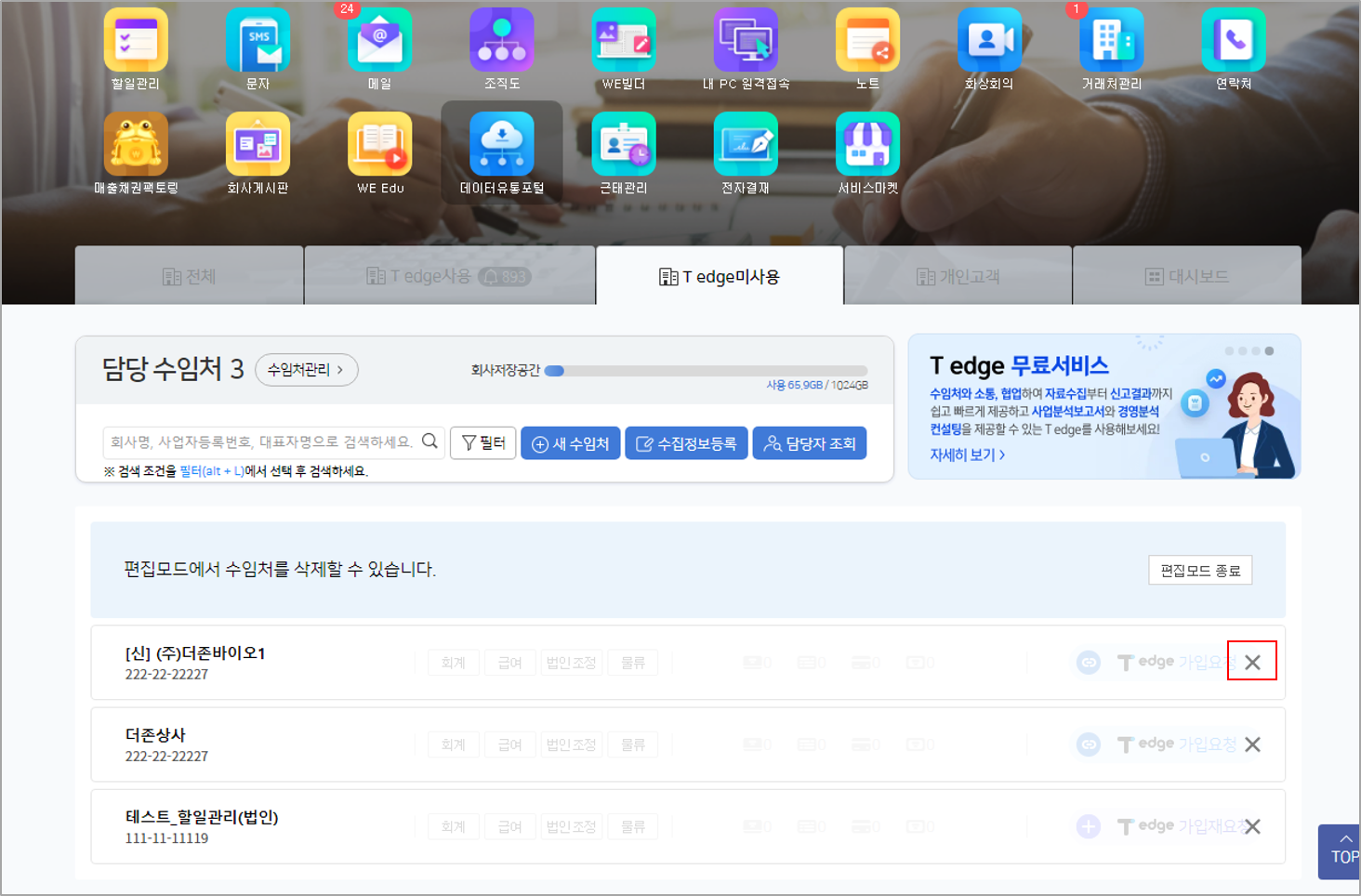1361x896 pixels.
Task: Click the client search input field
Action: click(x=260, y=441)
